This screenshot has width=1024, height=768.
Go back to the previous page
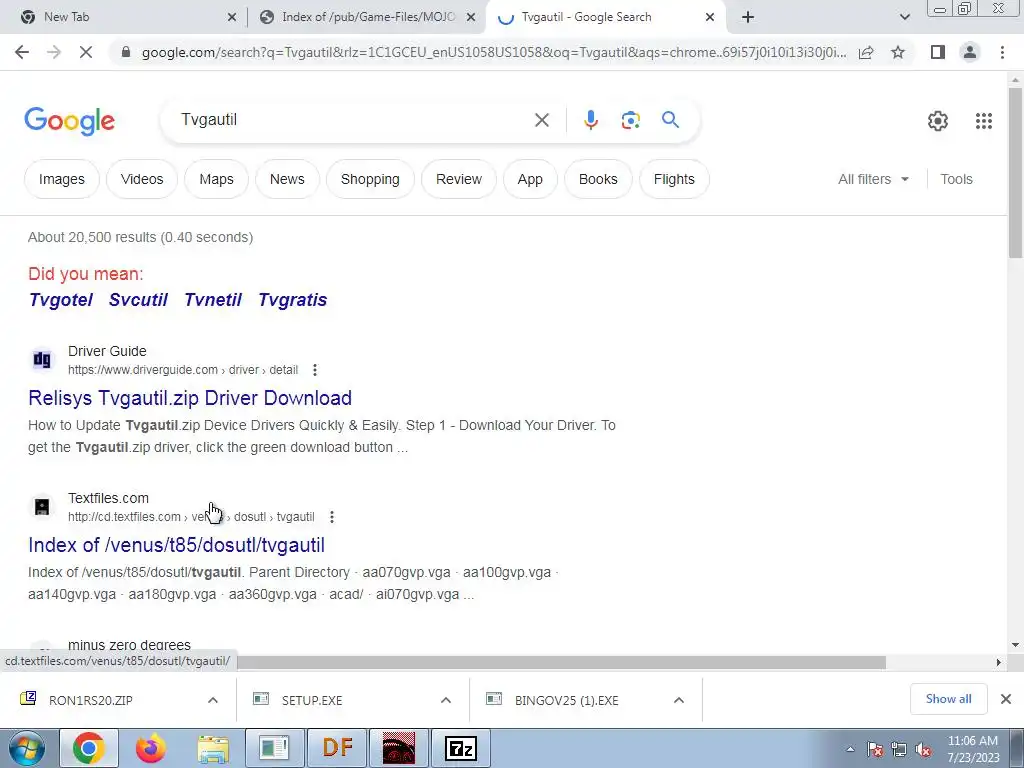(22, 52)
